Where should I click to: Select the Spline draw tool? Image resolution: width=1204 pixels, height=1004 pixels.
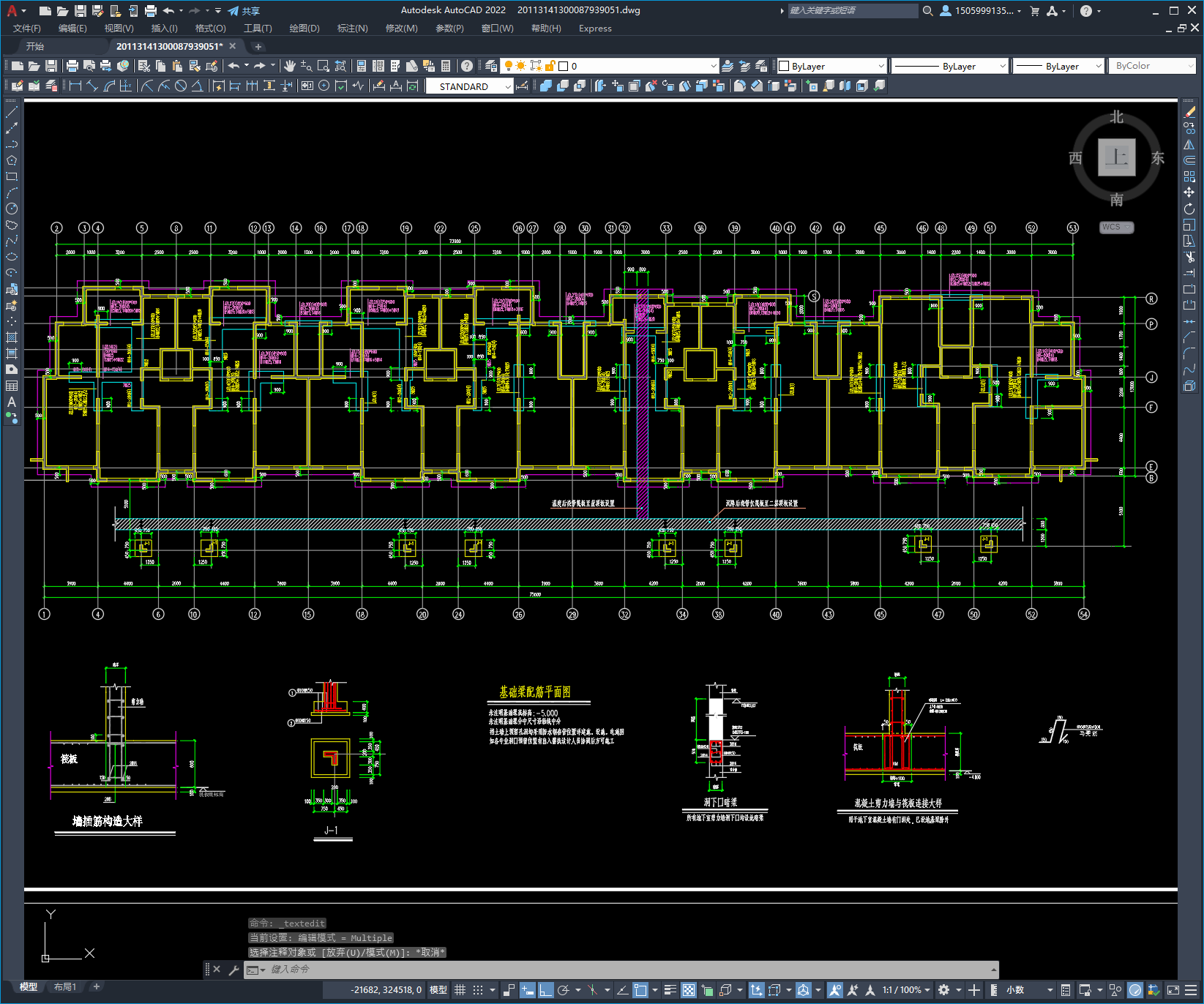point(12,241)
